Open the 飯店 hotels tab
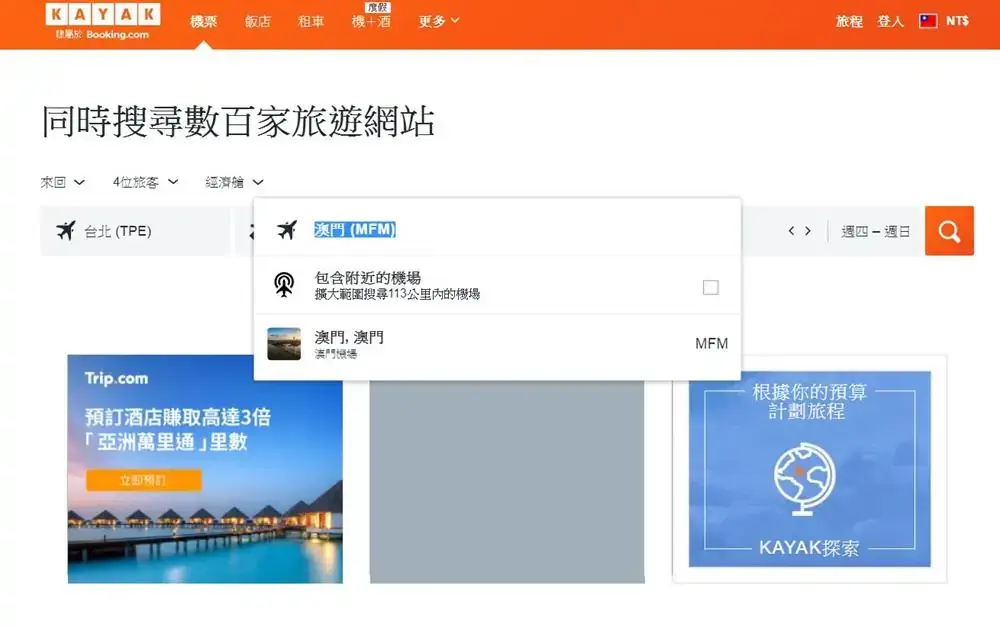This screenshot has width=1000, height=627. point(258,22)
